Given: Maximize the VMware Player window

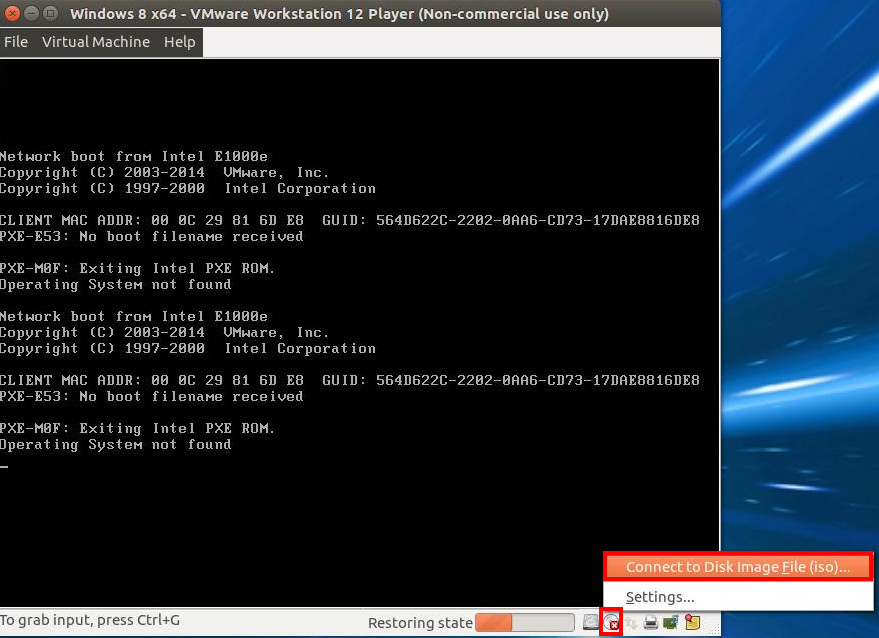Looking at the screenshot, I should (x=50, y=13).
